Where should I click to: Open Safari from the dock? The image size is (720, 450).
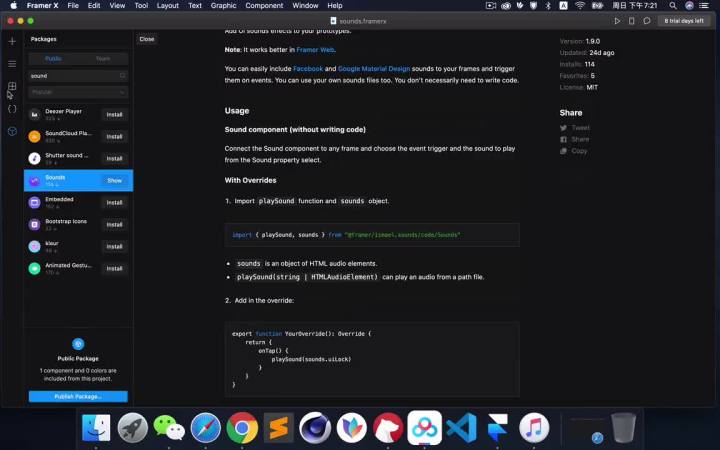[206, 428]
